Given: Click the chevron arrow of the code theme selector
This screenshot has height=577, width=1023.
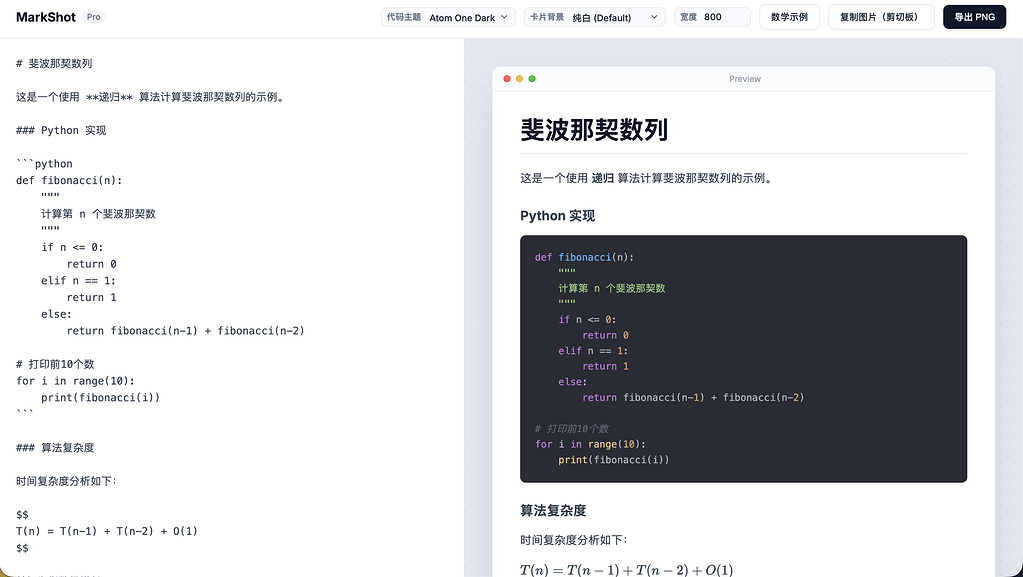Looking at the screenshot, I should (504, 17).
